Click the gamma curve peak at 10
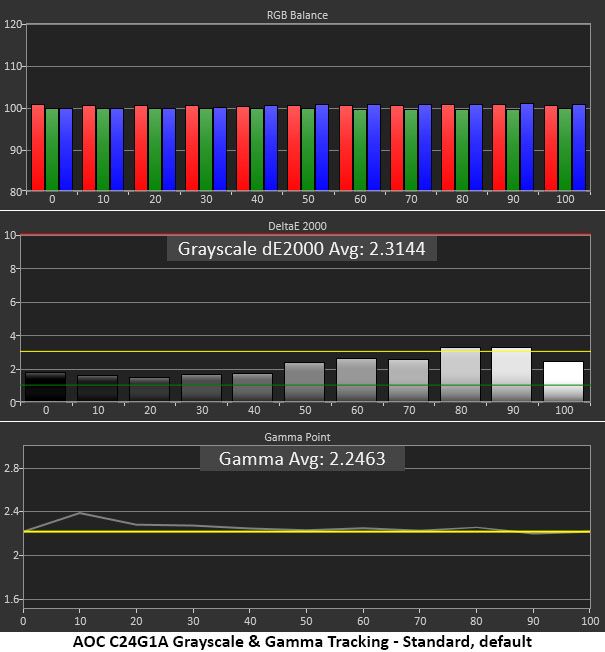 (80, 513)
